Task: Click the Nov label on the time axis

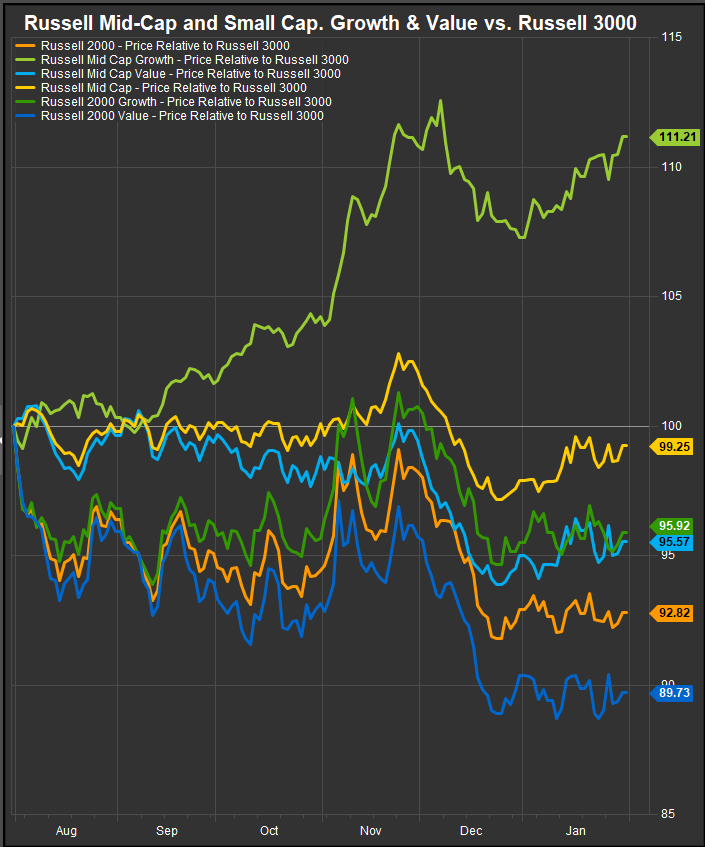Action: tap(371, 831)
